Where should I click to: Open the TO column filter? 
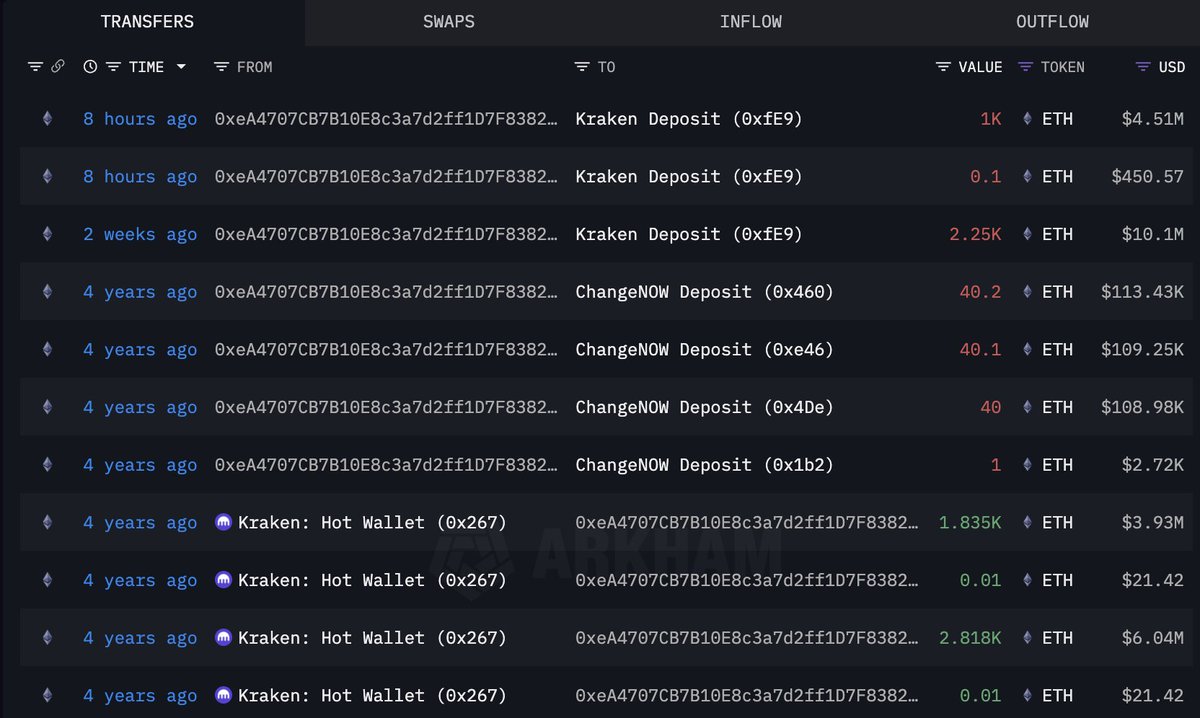point(582,67)
